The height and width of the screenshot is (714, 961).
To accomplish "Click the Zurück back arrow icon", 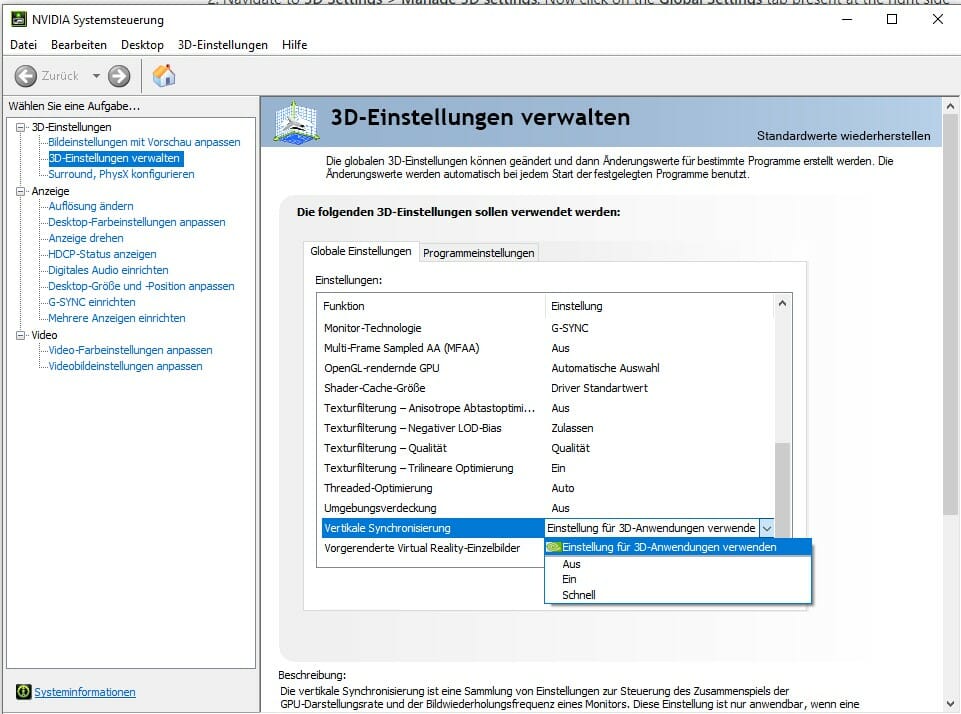I will coord(26,76).
